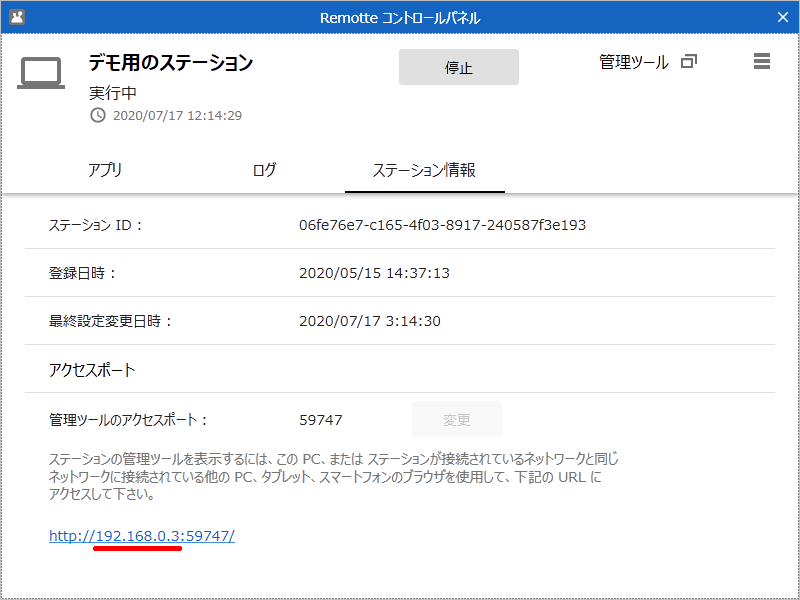Click the デモ用のステーション station name
The width and height of the screenshot is (800, 600).
tap(171, 63)
